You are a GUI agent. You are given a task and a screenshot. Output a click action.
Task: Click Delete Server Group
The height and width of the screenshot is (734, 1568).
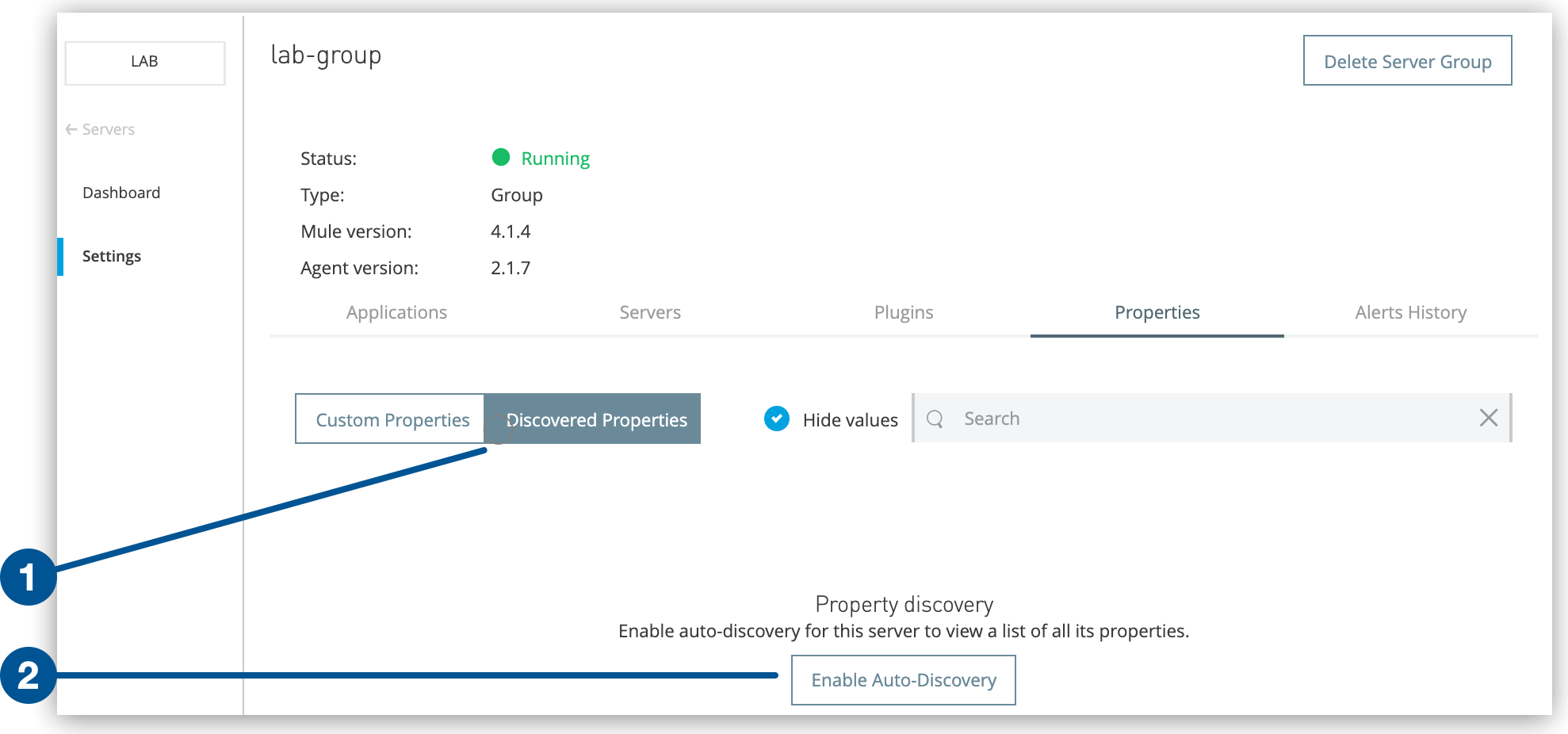1407,61
